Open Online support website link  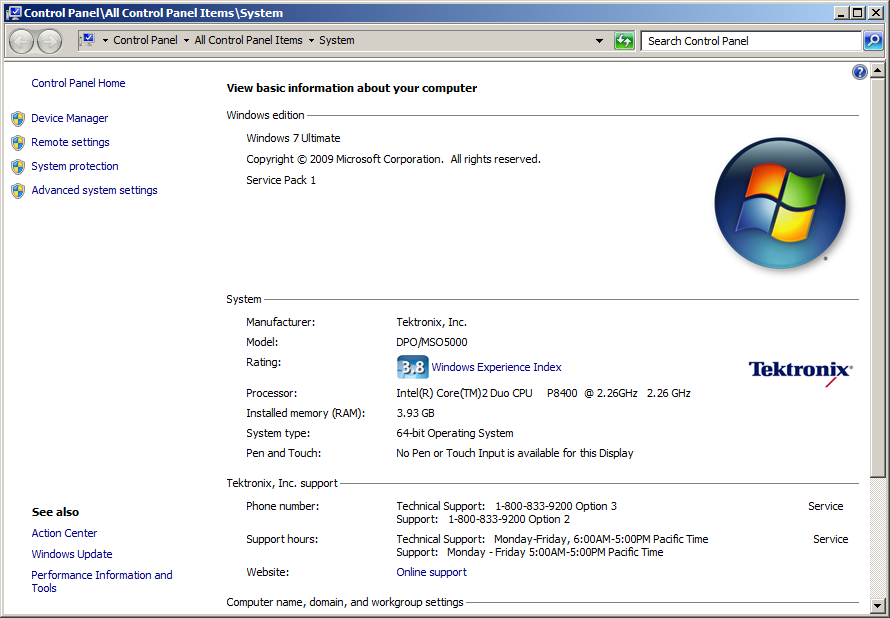point(431,572)
